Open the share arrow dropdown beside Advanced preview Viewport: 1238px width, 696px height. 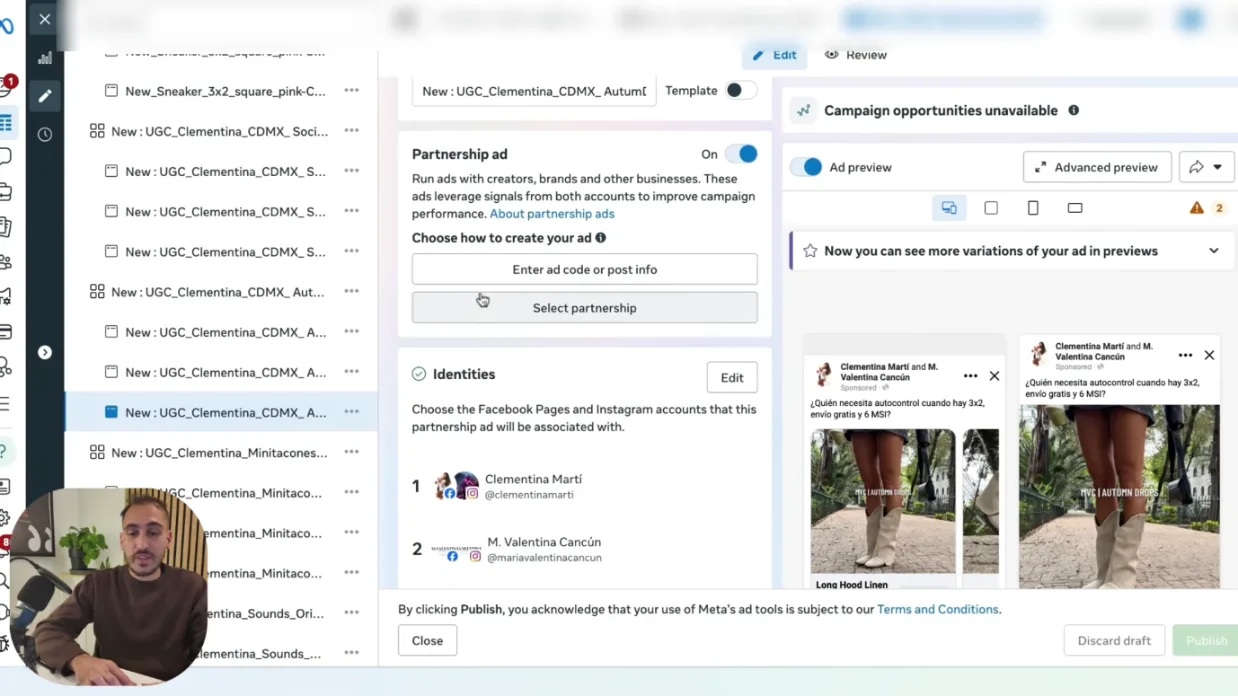click(x=1206, y=167)
